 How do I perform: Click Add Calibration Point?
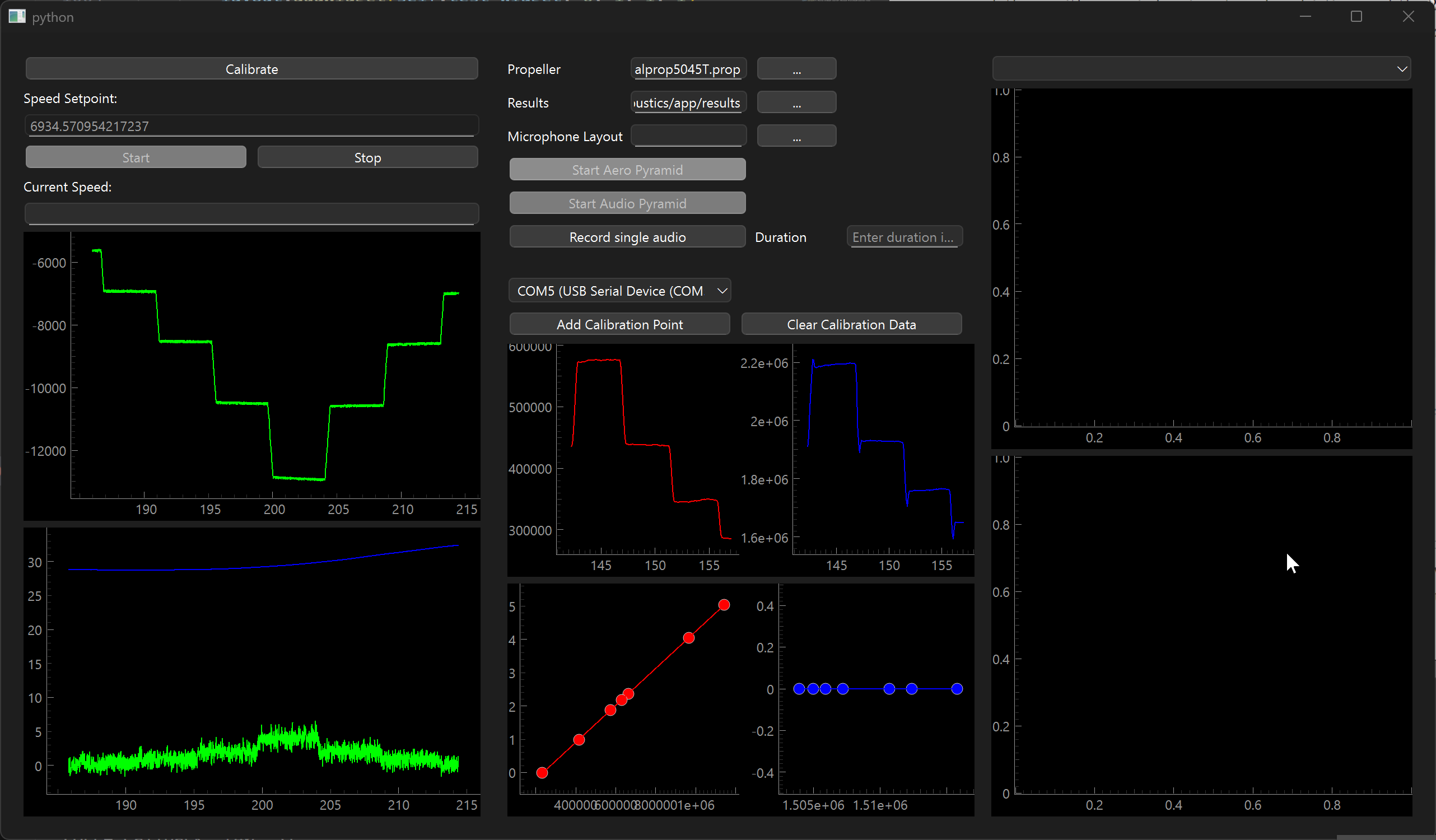619,324
